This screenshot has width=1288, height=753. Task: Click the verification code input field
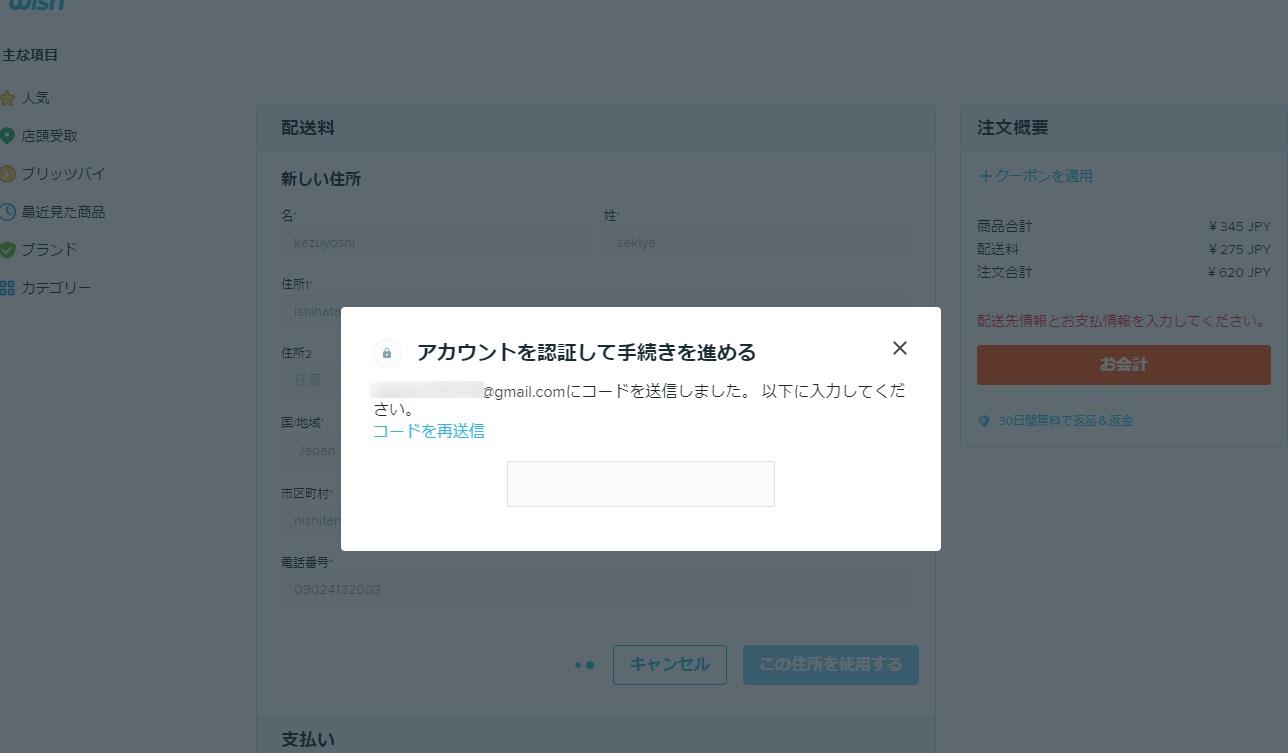pyautogui.click(x=640, y=483)
